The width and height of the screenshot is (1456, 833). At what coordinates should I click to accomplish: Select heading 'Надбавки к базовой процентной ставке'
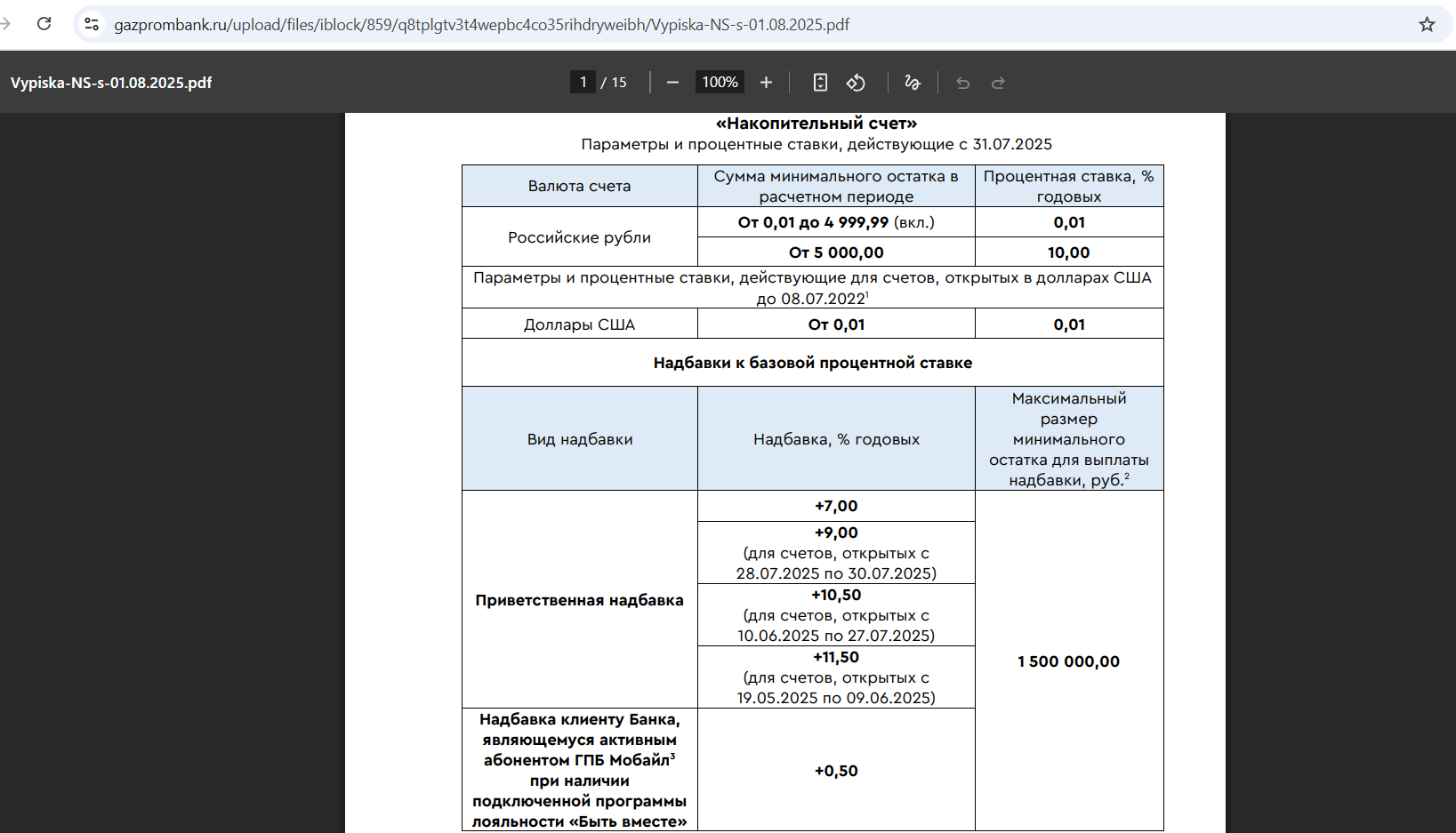coord(813,363)
